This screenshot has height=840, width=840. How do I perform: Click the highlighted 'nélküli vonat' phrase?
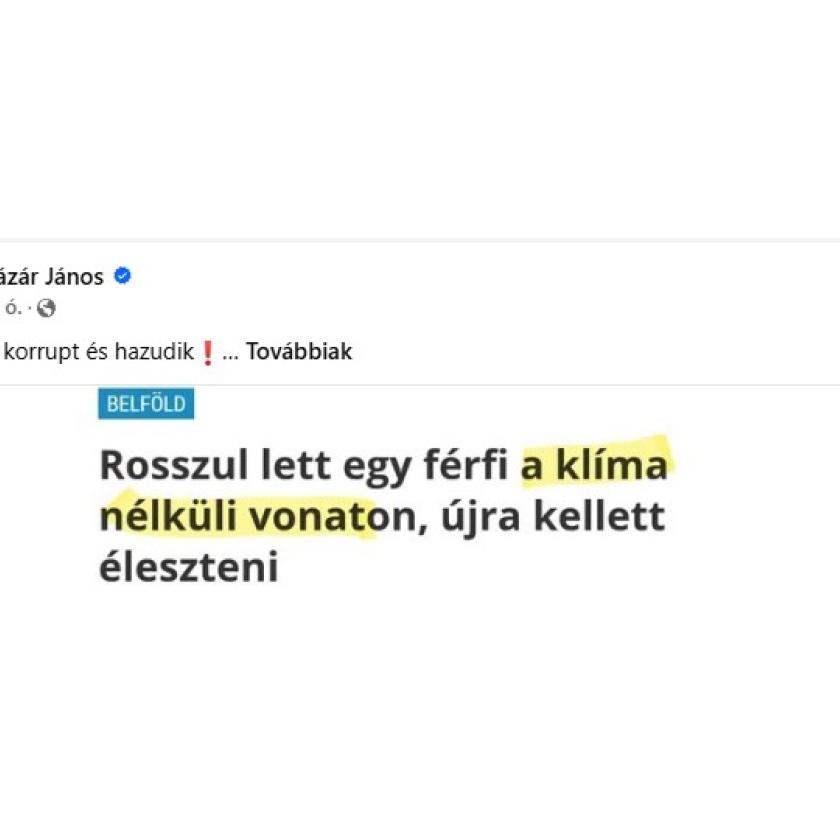pos(236,518)
